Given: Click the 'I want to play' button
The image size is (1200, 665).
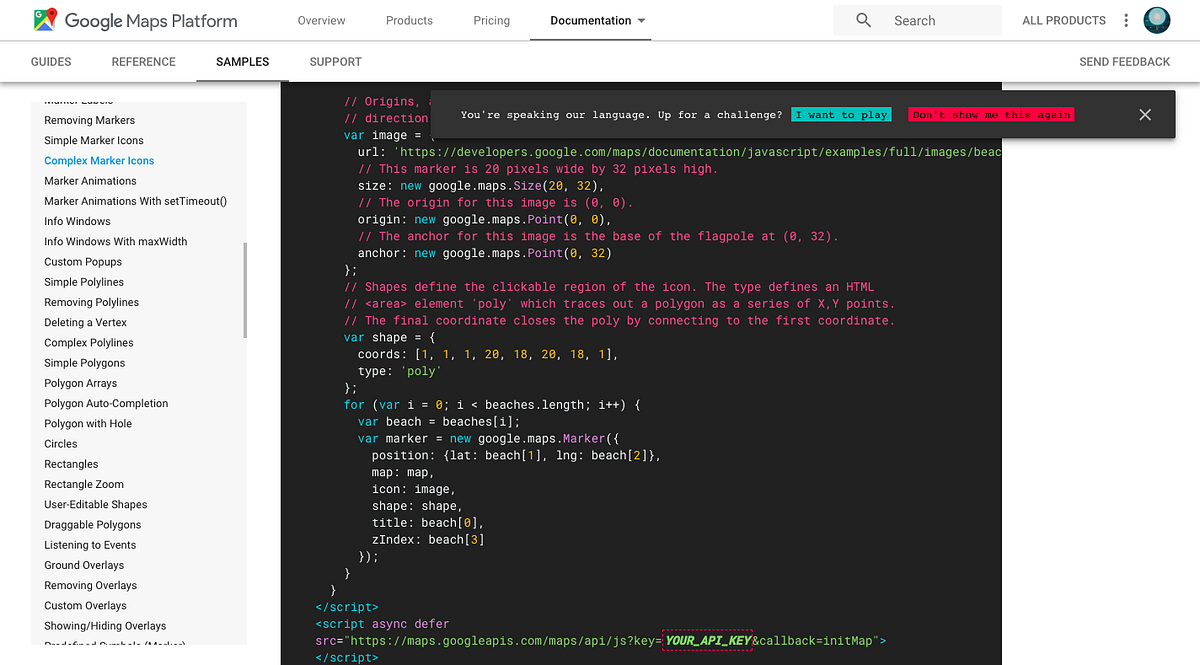Looking at the screenshot, I should pos(841,114).
